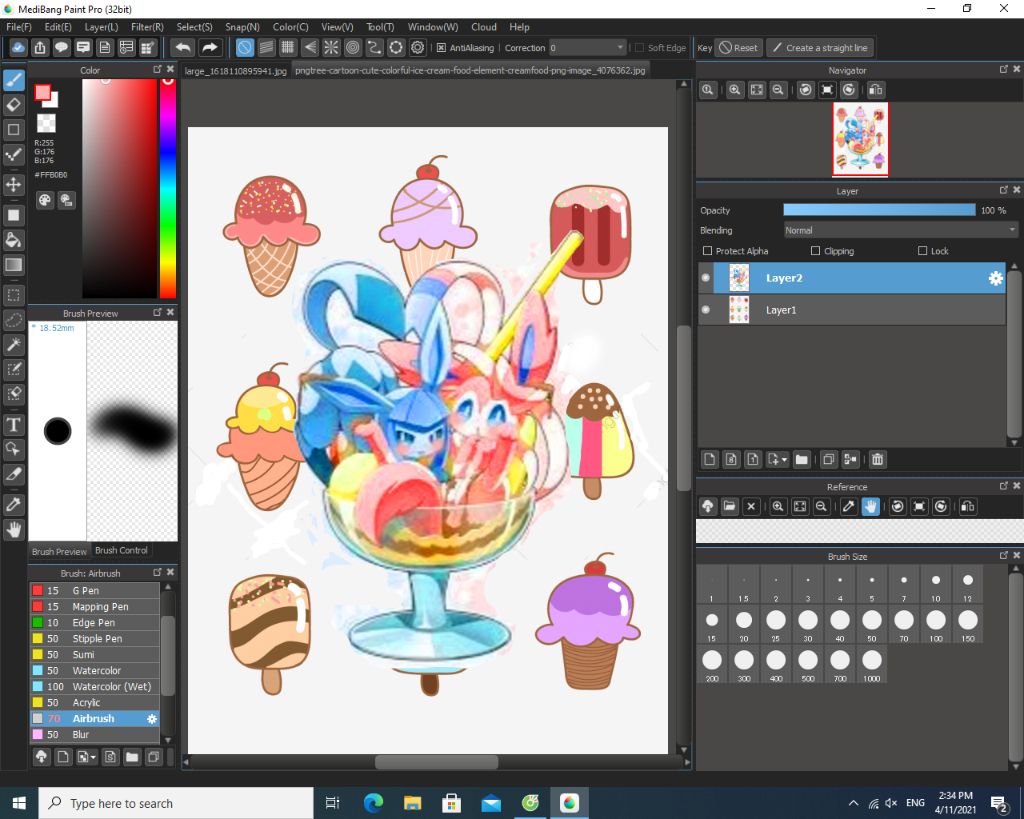Click the layer Opacity slider bar
This screenshot has height=819, width=1024.
(x=879, y=210)
